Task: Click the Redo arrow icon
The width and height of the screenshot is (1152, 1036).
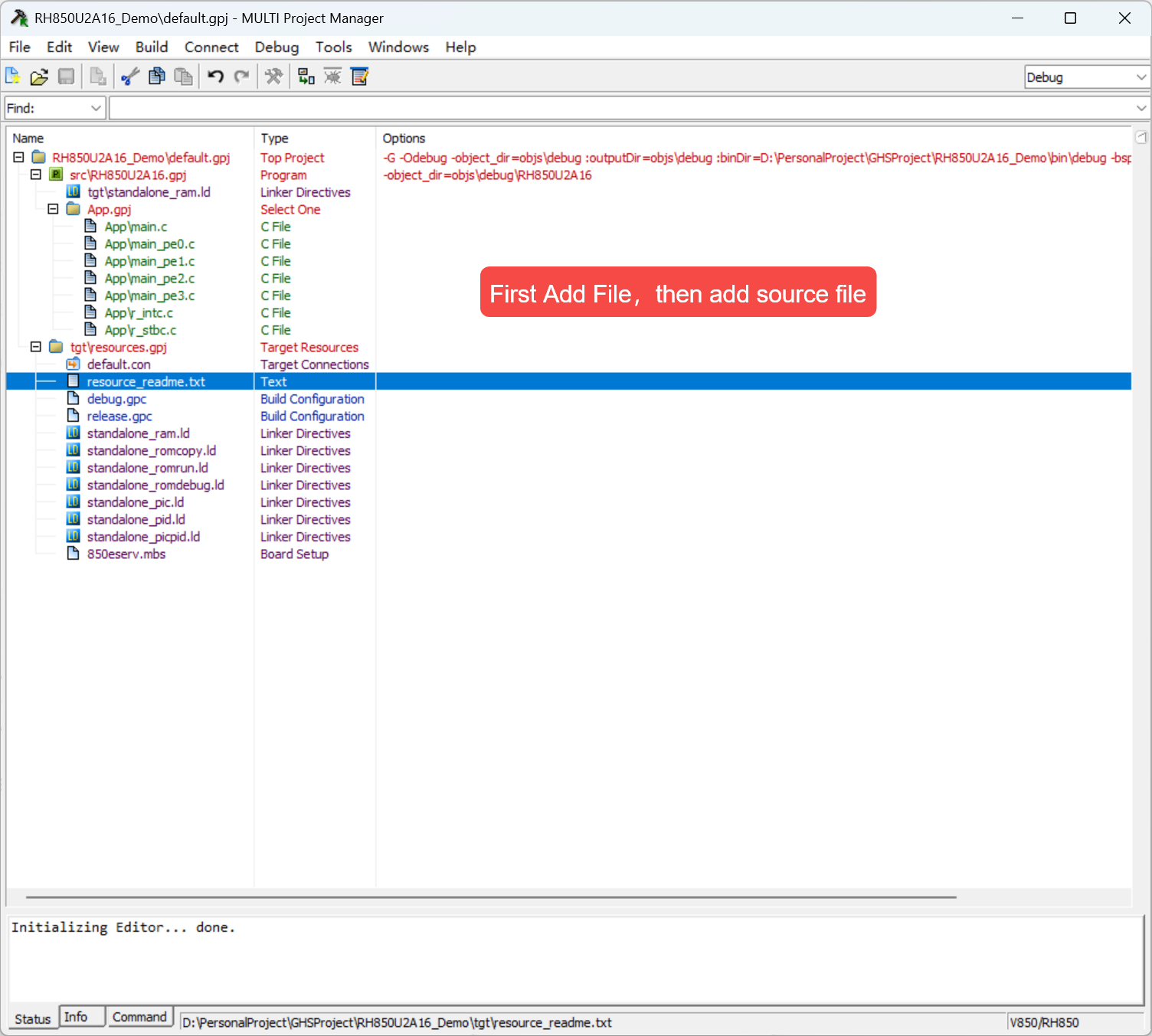Action: [242, 77]
